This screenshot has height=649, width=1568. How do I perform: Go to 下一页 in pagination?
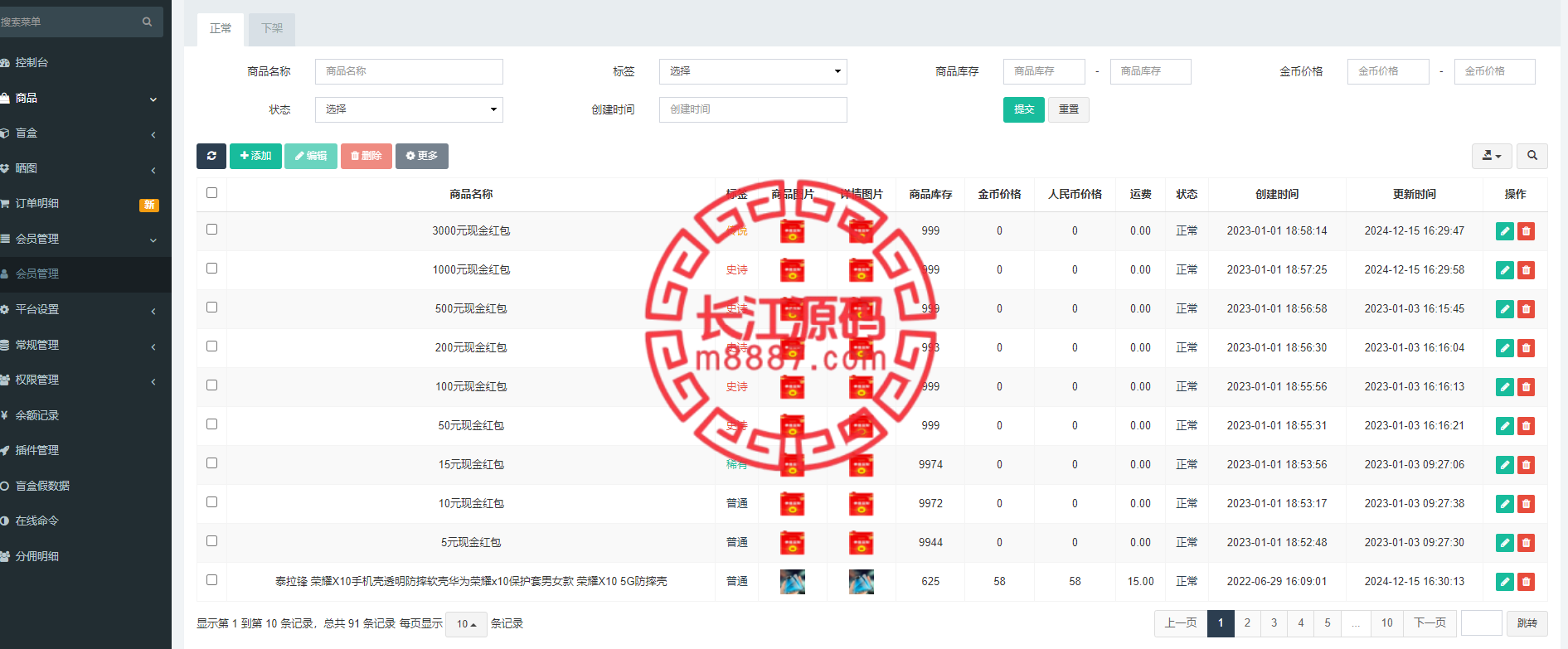click(x=1430, y=623)
